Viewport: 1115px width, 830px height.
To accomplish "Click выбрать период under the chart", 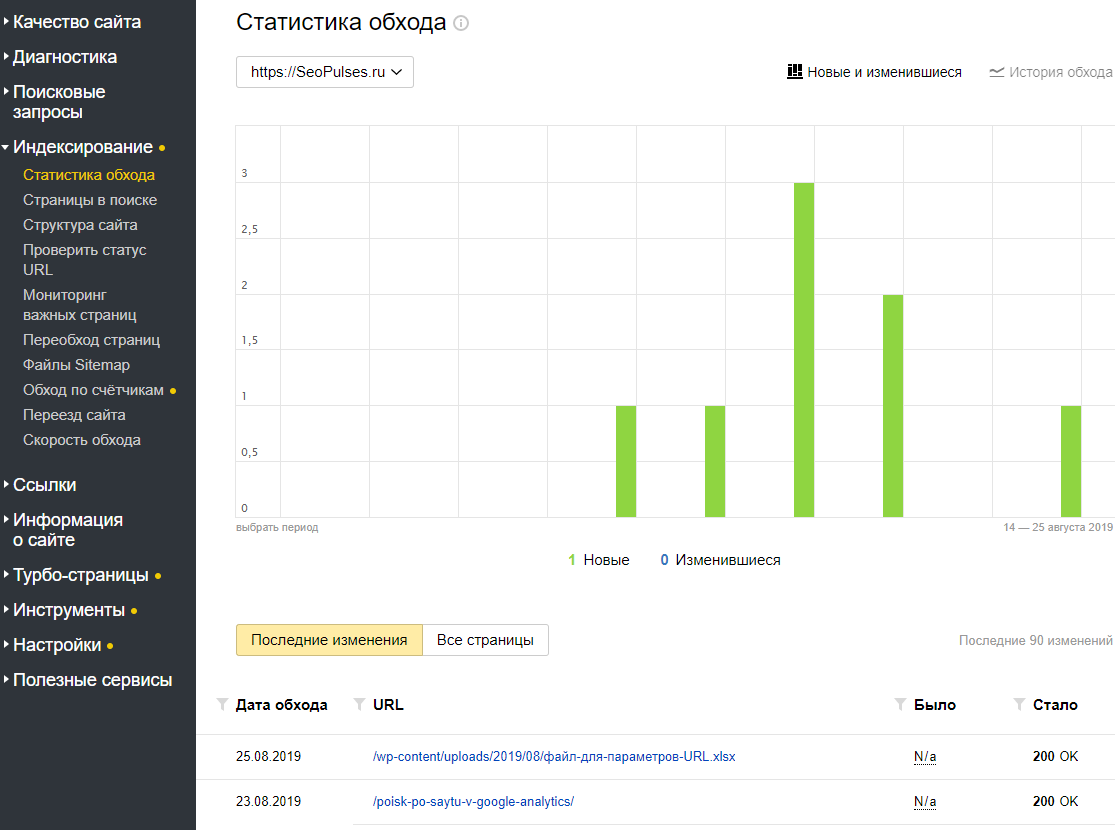I will click(277, 528).
